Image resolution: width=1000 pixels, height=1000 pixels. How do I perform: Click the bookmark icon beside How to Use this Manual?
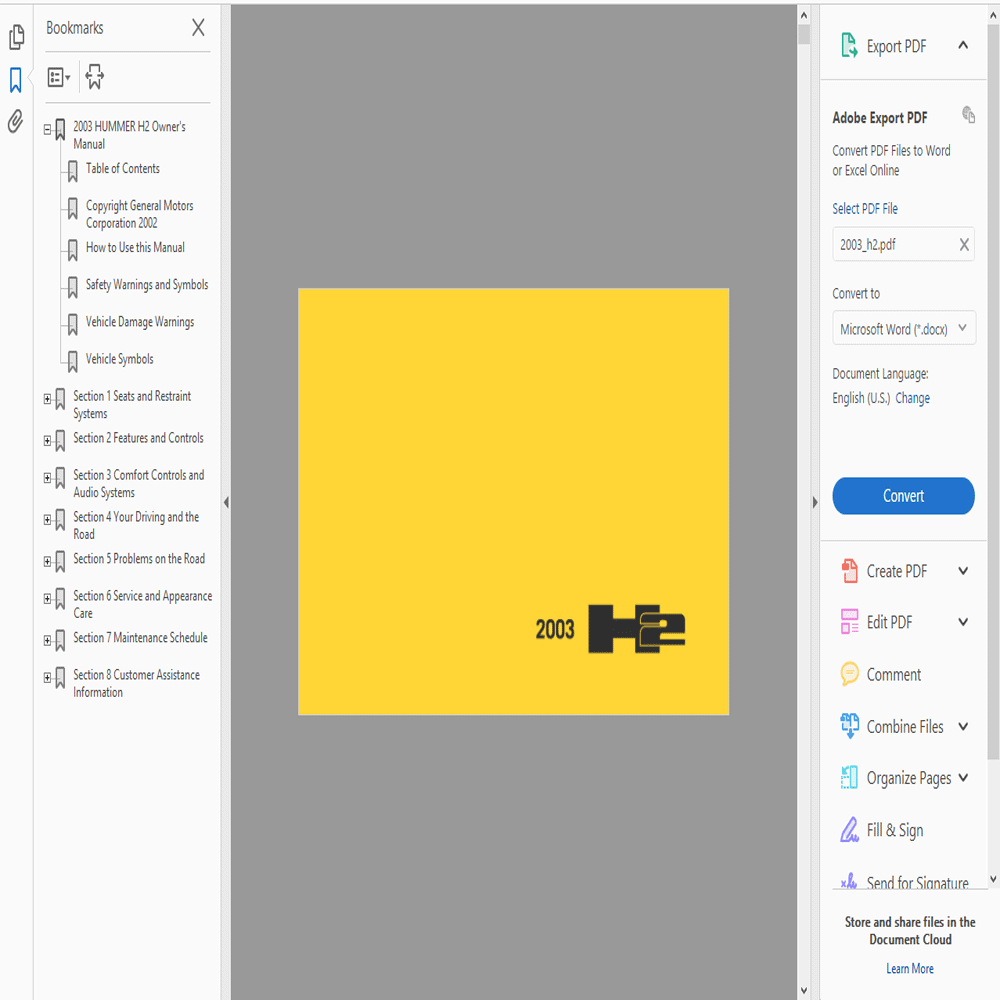[73, 250]
